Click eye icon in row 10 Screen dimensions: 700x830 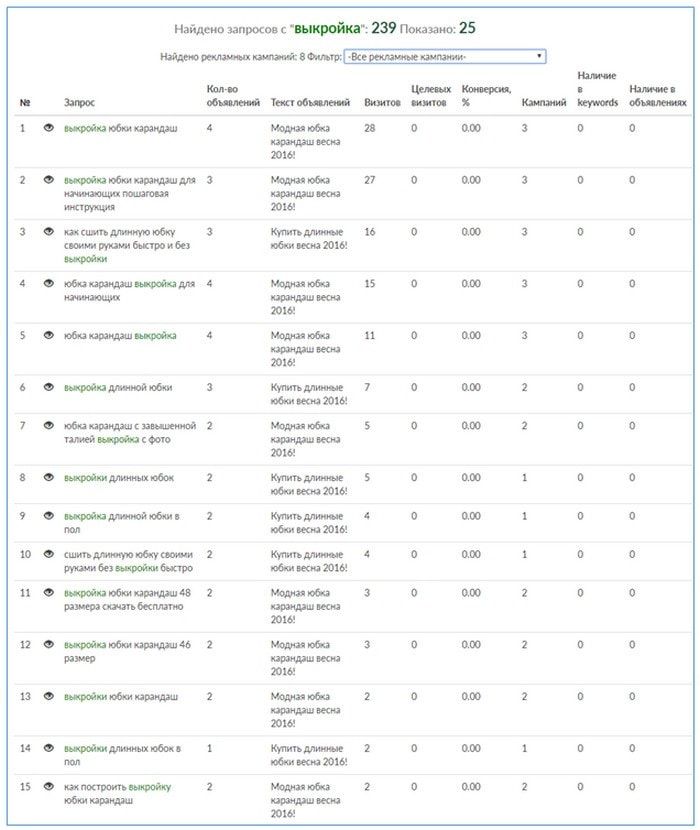point(49,554)
